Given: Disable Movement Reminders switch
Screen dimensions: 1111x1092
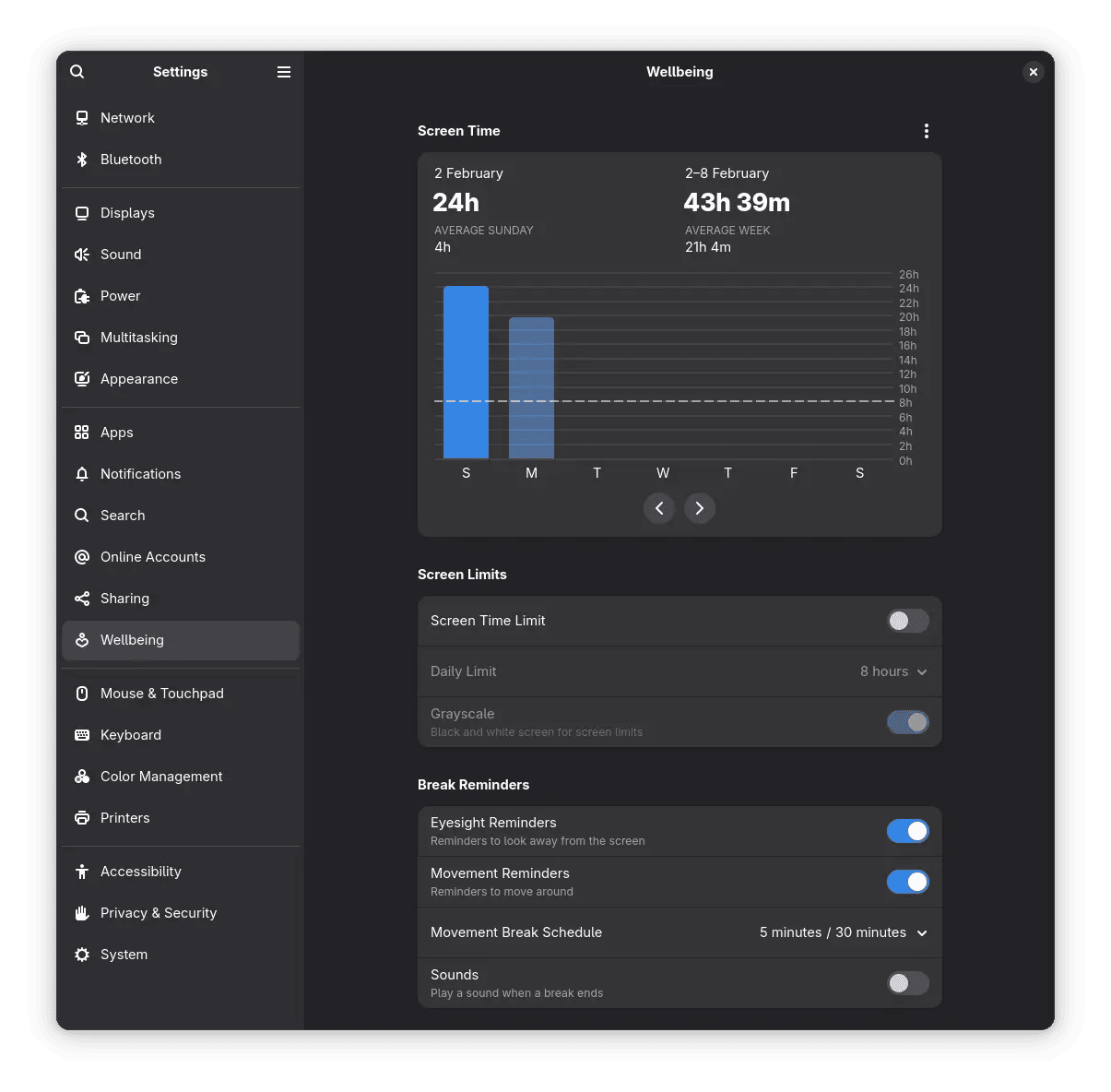Looking at the screenshot, I should 908,882.
